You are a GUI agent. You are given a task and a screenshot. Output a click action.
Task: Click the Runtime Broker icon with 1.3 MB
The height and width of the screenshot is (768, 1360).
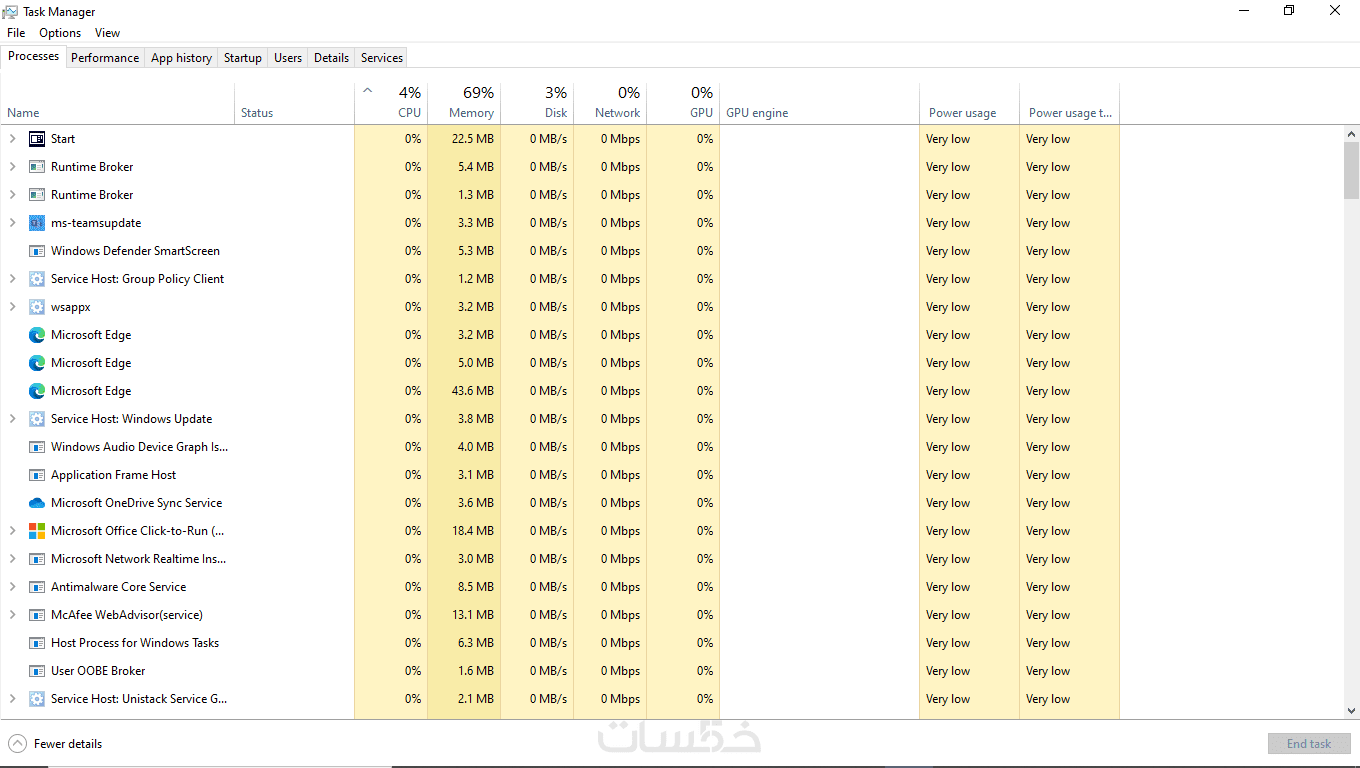[37, 195]
